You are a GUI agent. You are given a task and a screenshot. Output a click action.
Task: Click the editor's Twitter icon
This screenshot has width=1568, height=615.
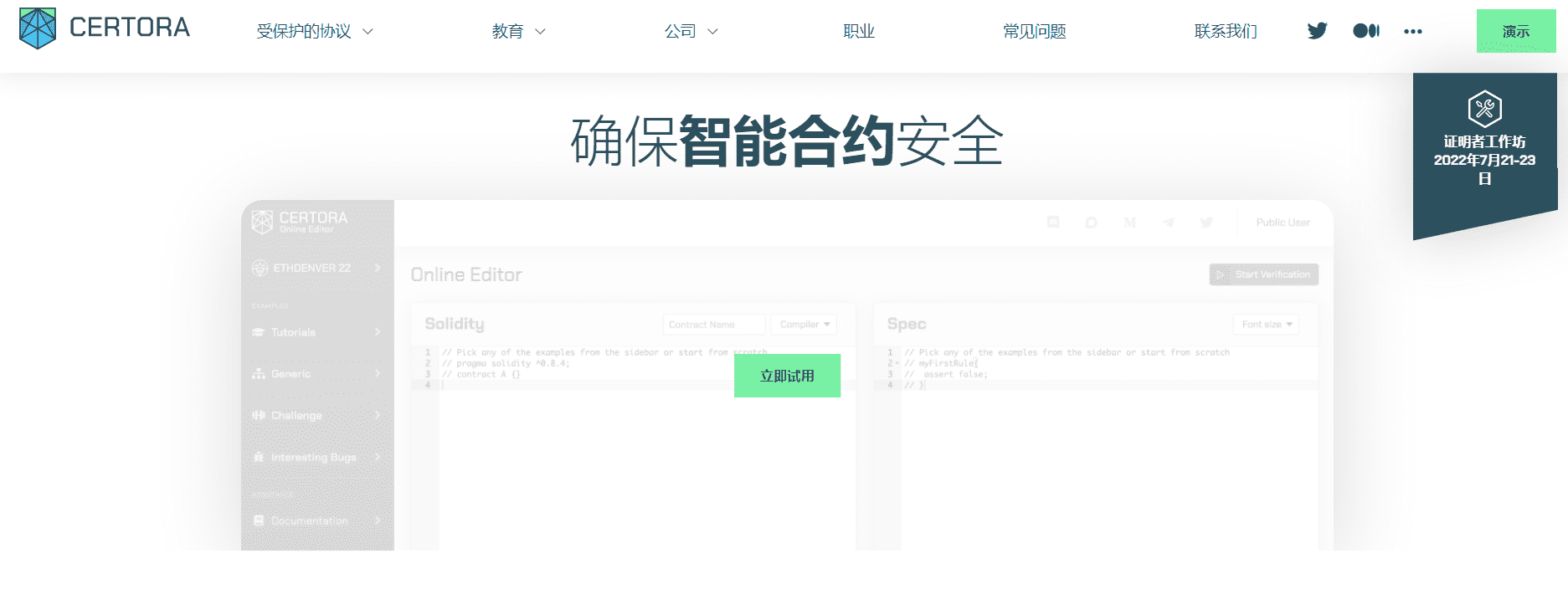[1206, 223]
